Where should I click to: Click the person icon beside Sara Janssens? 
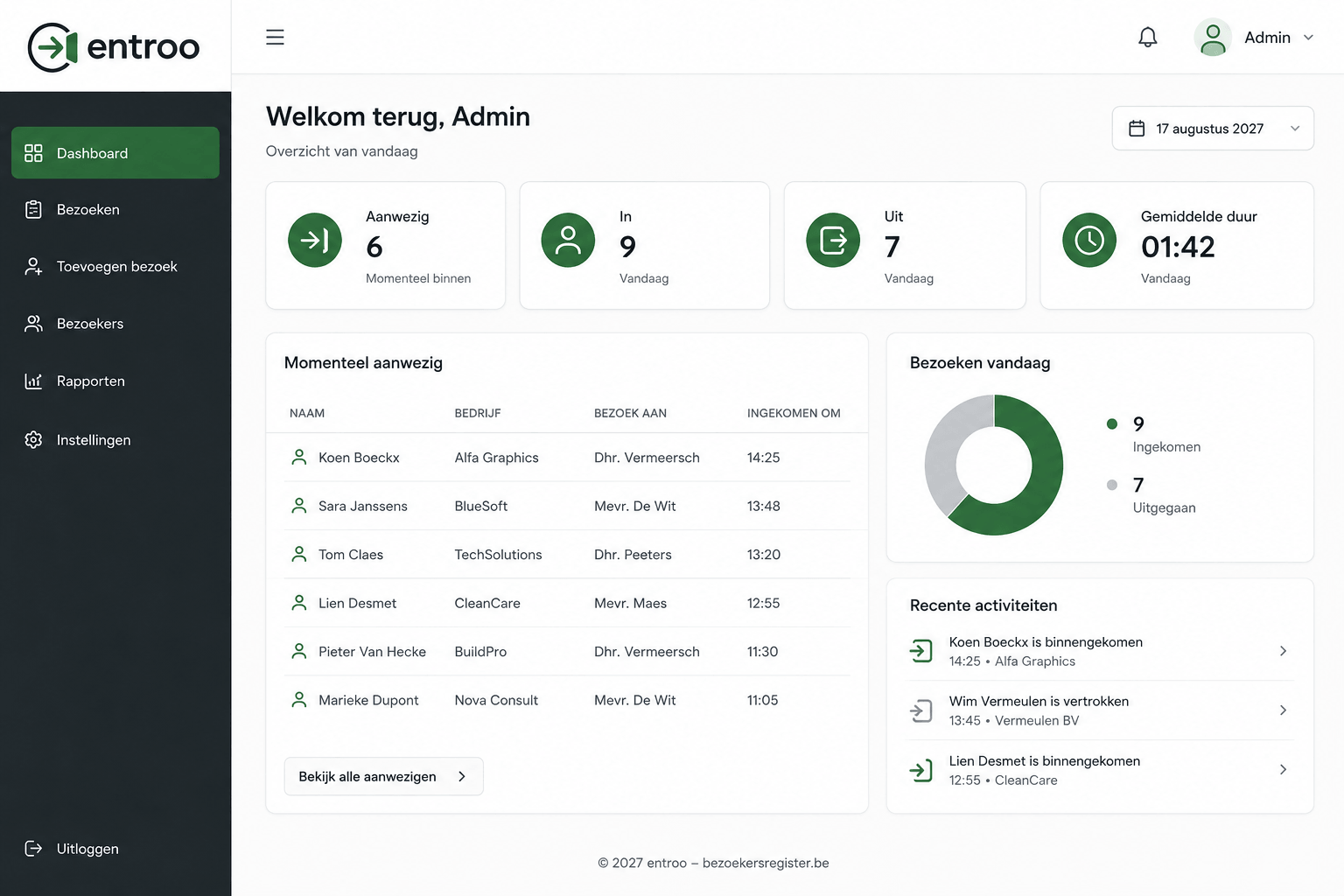pyautogui.click(x=299, y=506)
